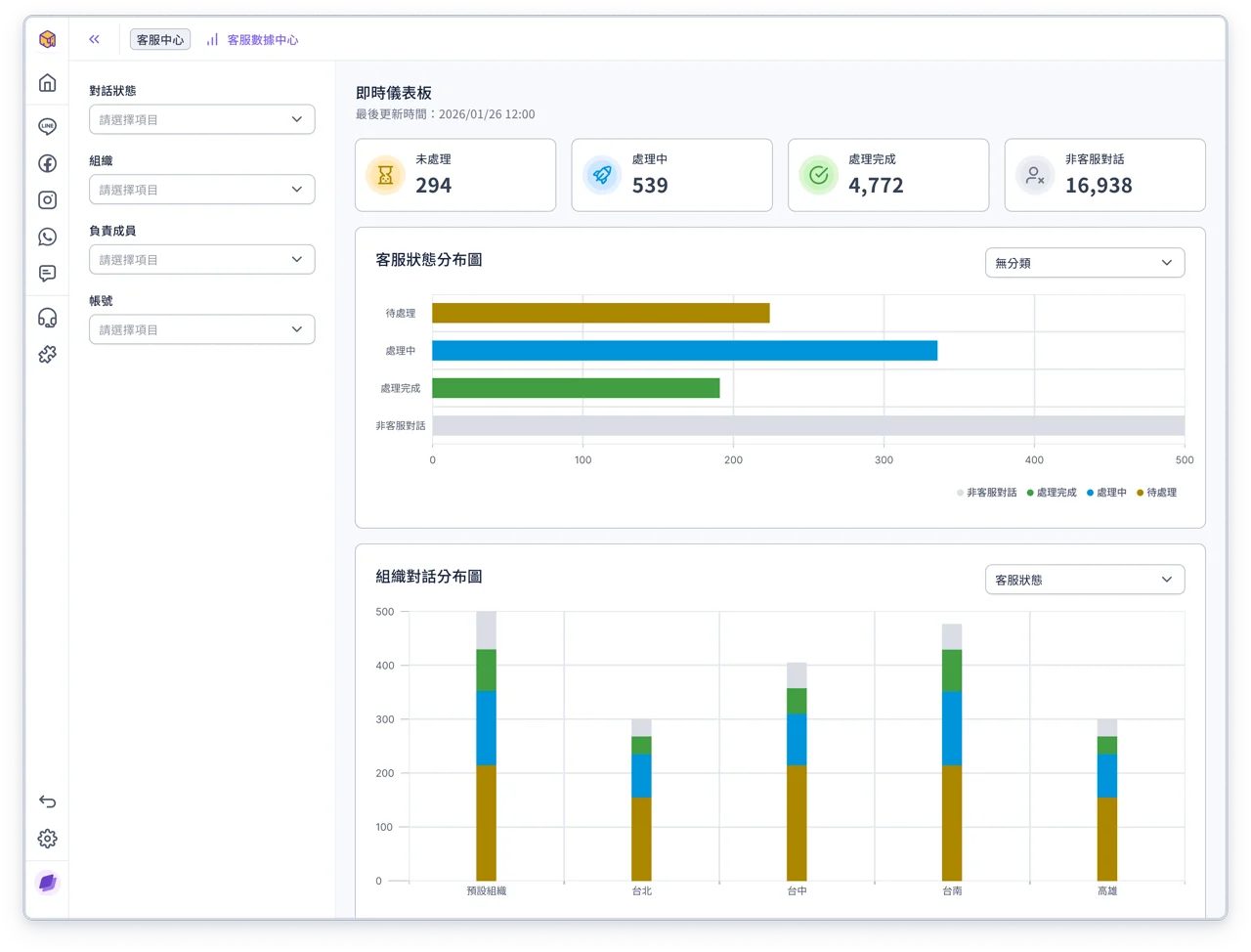This screenshot has width=1251, height=952.
Task: Open the headset customer service icon
Action: coord(47,318)
